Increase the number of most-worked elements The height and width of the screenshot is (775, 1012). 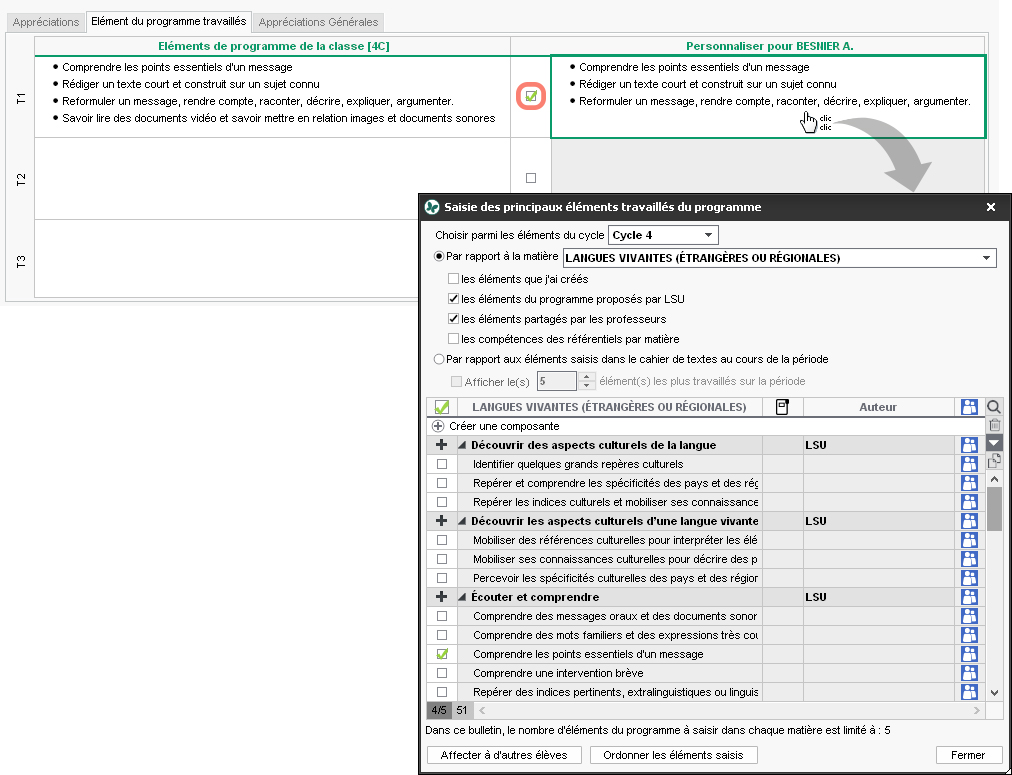click(x=587, y=377)
